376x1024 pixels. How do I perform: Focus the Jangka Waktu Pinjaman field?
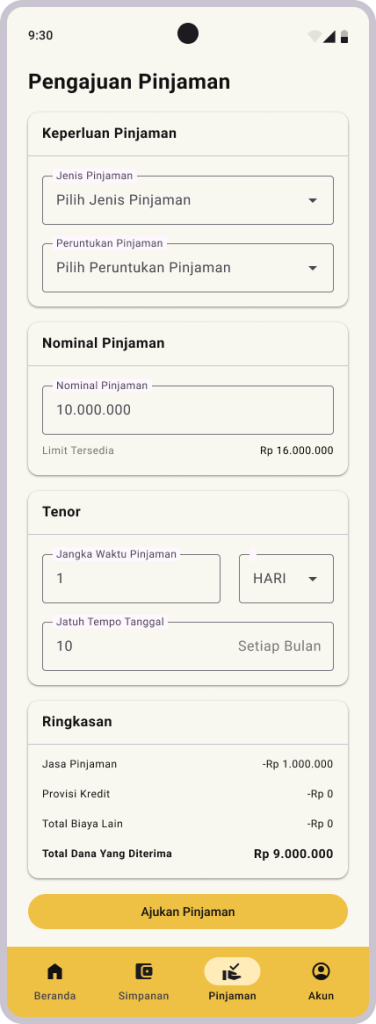tap(131, 579)
